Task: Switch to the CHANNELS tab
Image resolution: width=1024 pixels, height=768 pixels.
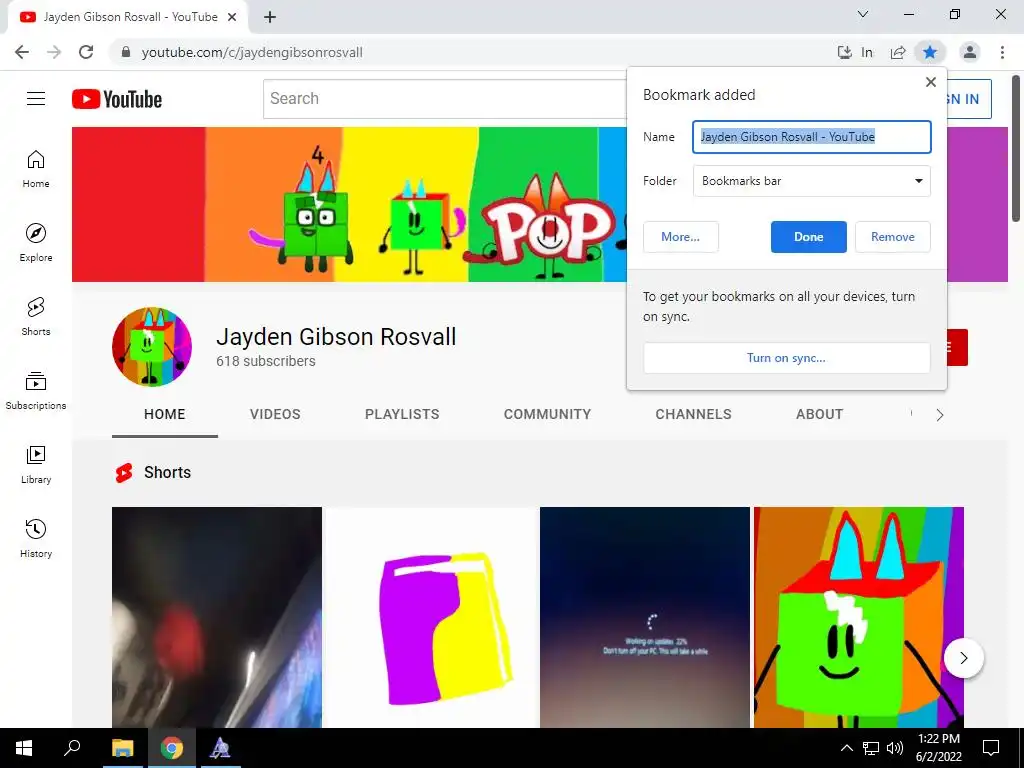Action: pyautogui.click(x=694, y=414)
